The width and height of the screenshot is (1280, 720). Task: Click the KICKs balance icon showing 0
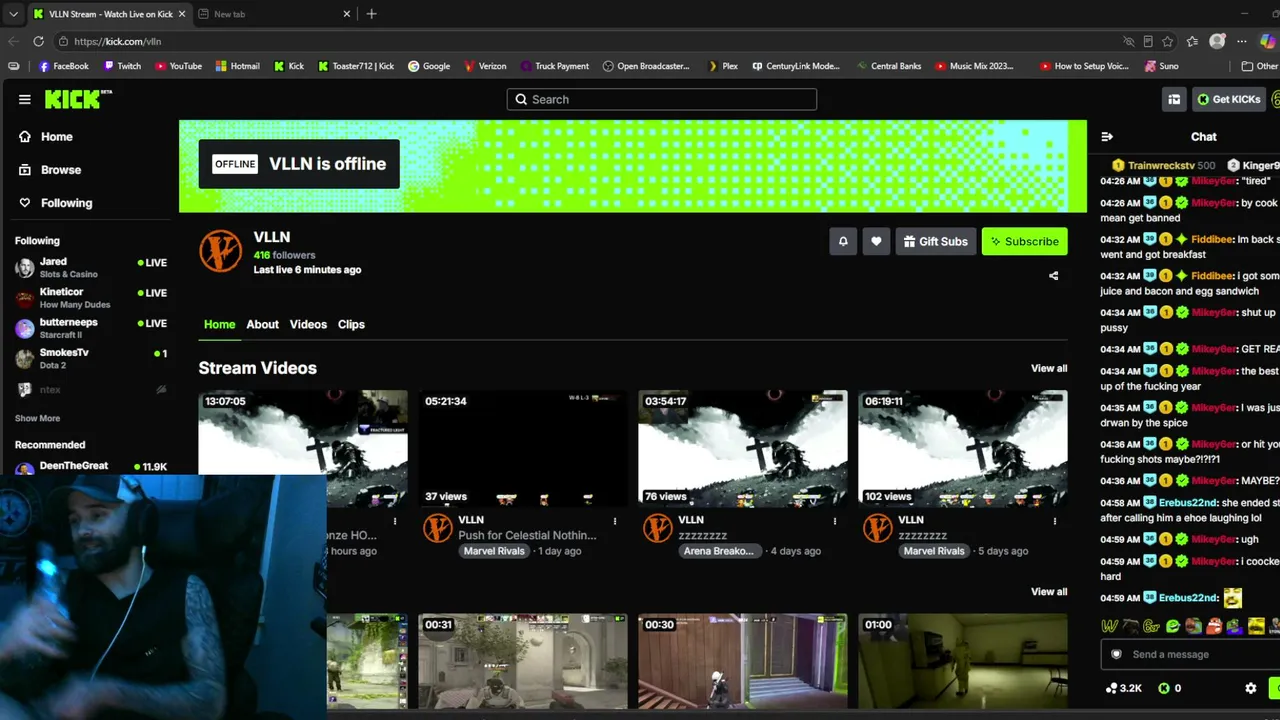(1163, 688)
